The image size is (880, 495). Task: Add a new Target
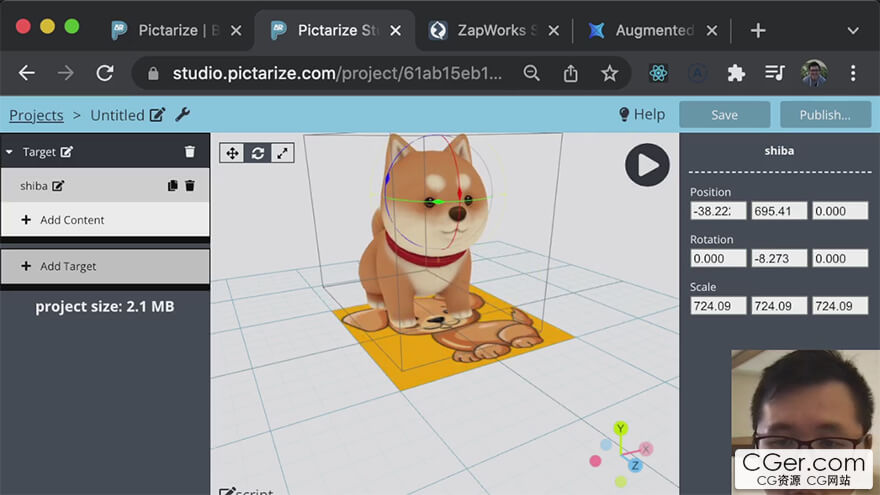(x=105, y=266)
